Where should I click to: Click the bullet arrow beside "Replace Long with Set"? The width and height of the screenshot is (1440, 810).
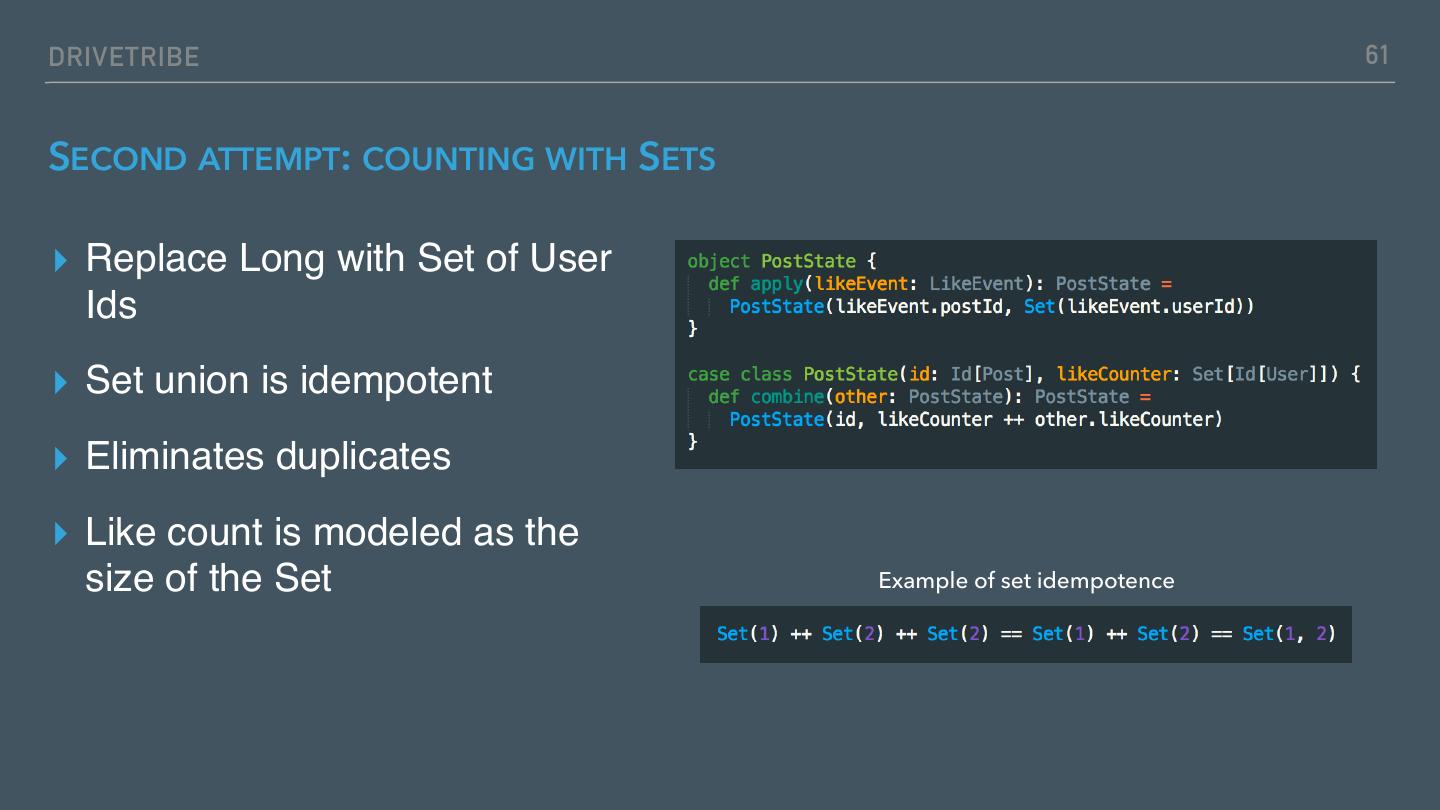(x=62, y=261)
